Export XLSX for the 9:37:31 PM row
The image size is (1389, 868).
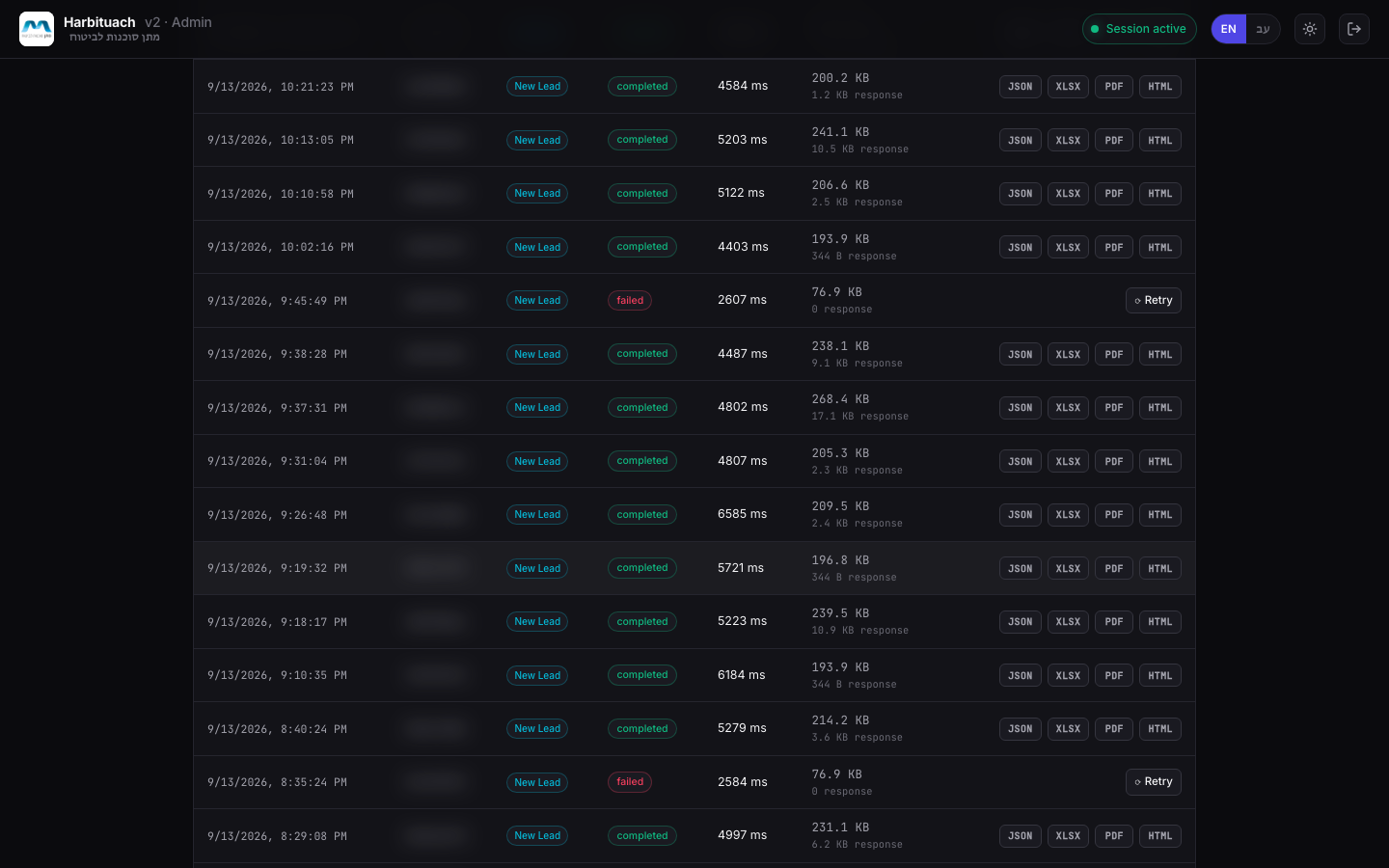pos(1068,408)
